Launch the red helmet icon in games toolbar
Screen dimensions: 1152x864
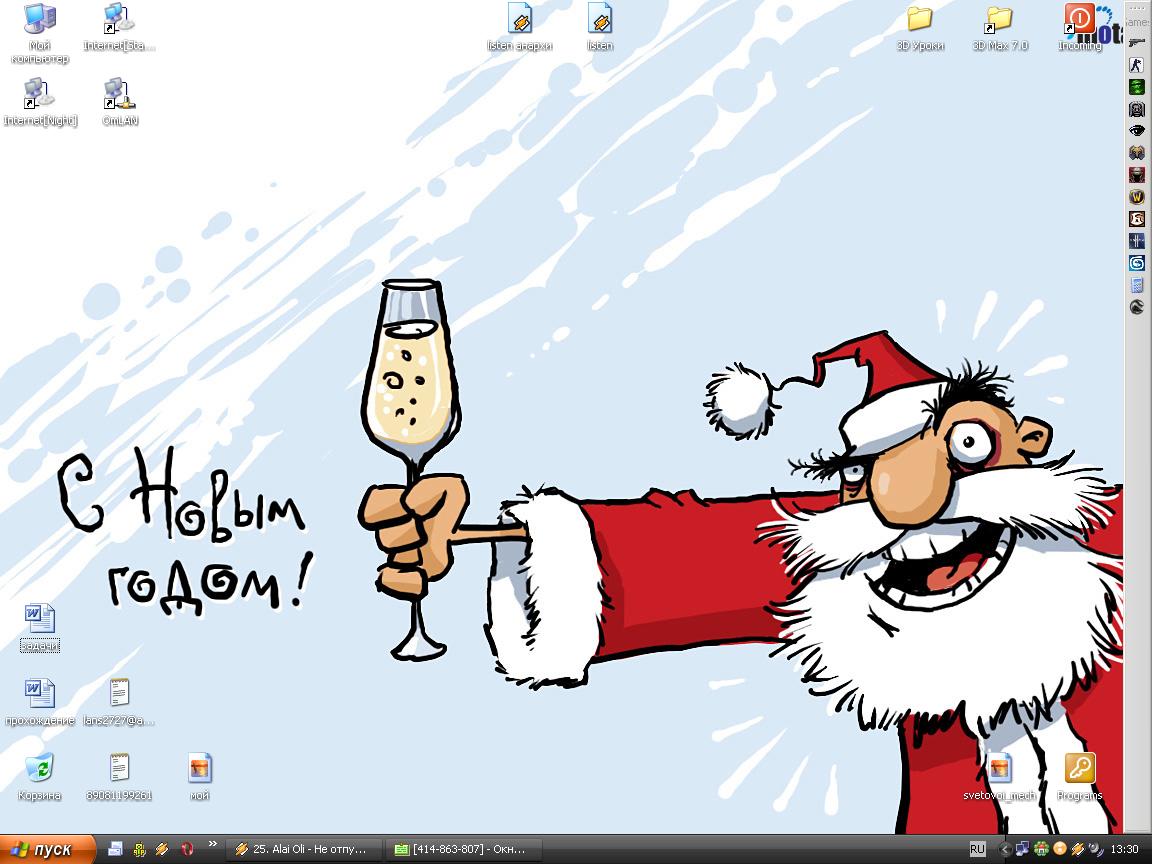point(1137,175)
